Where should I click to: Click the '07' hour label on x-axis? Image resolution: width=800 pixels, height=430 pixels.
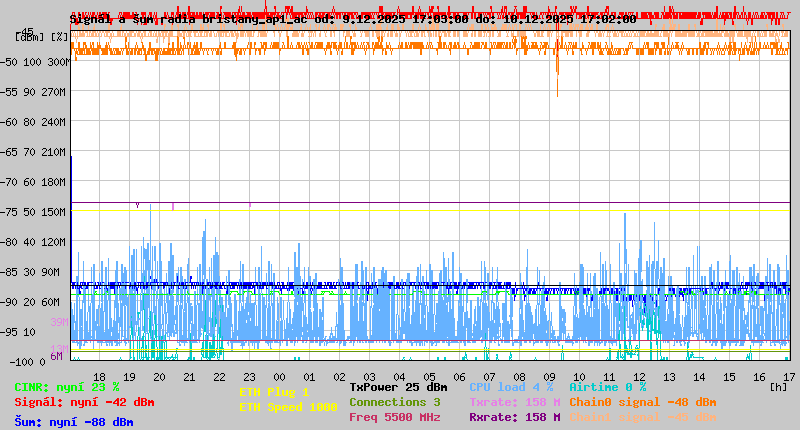(489, 377)
